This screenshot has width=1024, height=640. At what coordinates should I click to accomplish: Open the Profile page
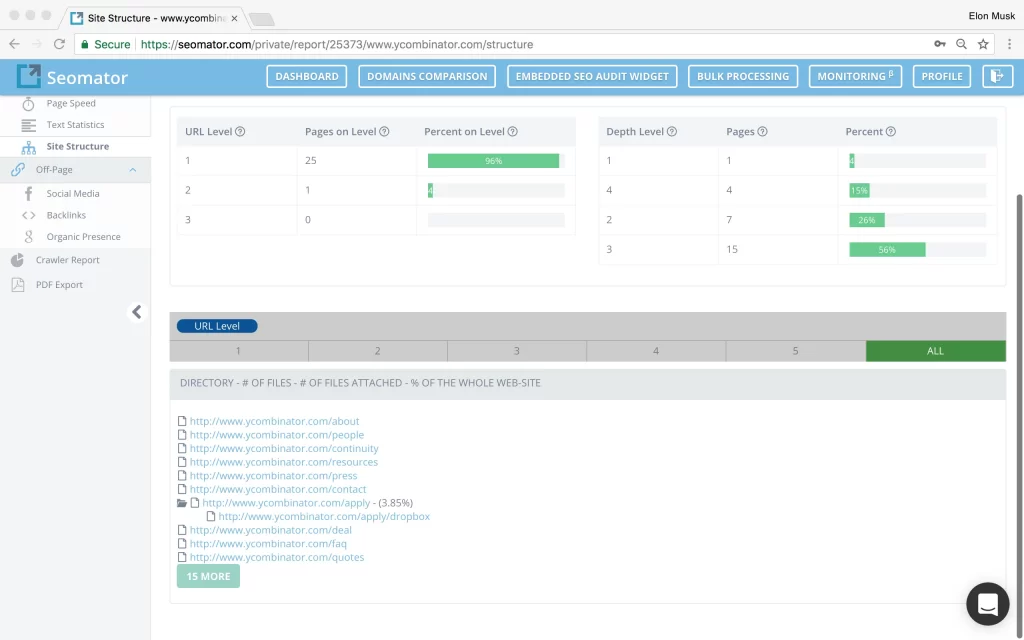942,76
